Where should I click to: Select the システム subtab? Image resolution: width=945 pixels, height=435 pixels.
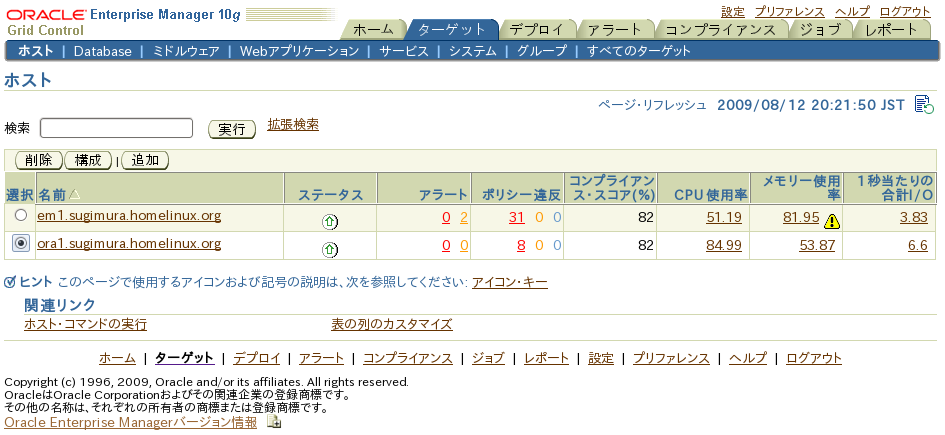point(472,51)
